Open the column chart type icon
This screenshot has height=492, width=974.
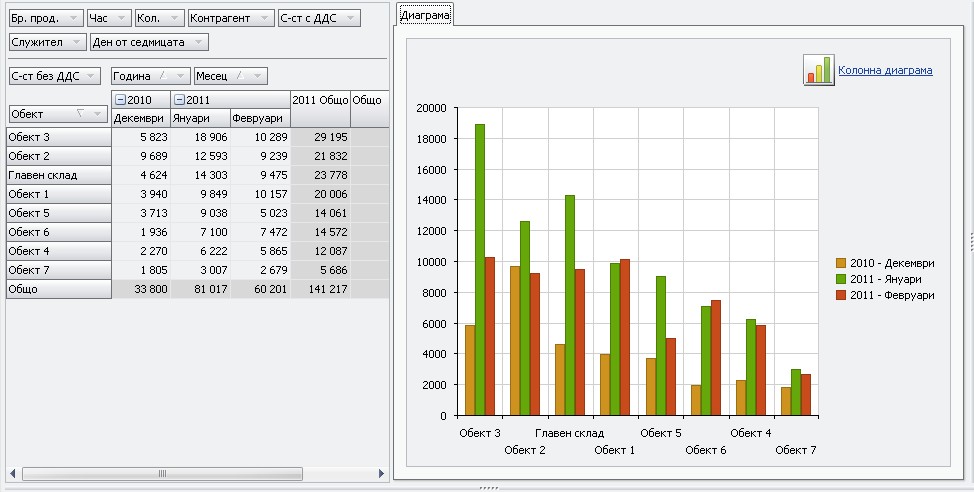(x=819, y=70)
